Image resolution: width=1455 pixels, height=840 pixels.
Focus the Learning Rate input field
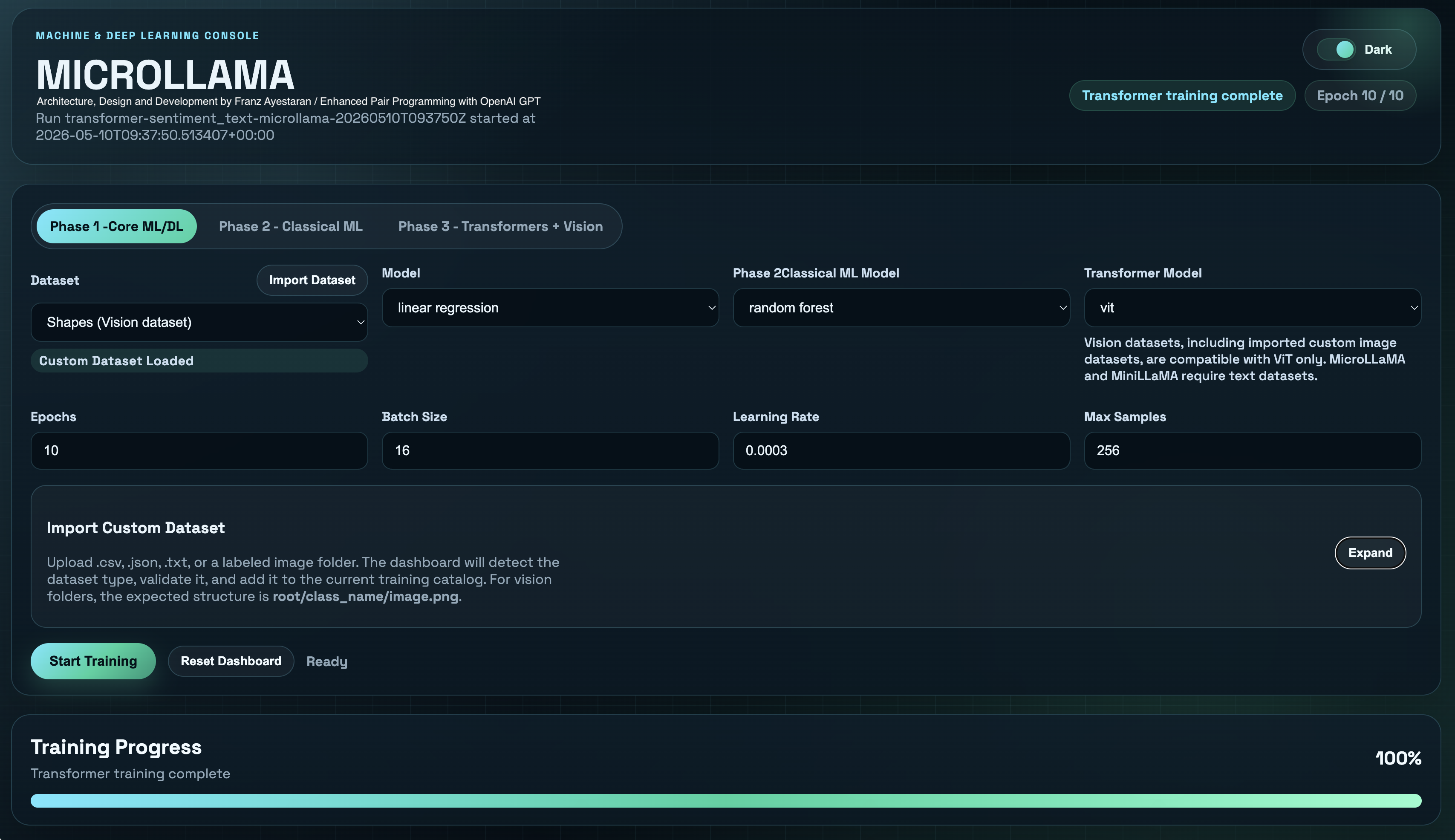tap(901, 450)
